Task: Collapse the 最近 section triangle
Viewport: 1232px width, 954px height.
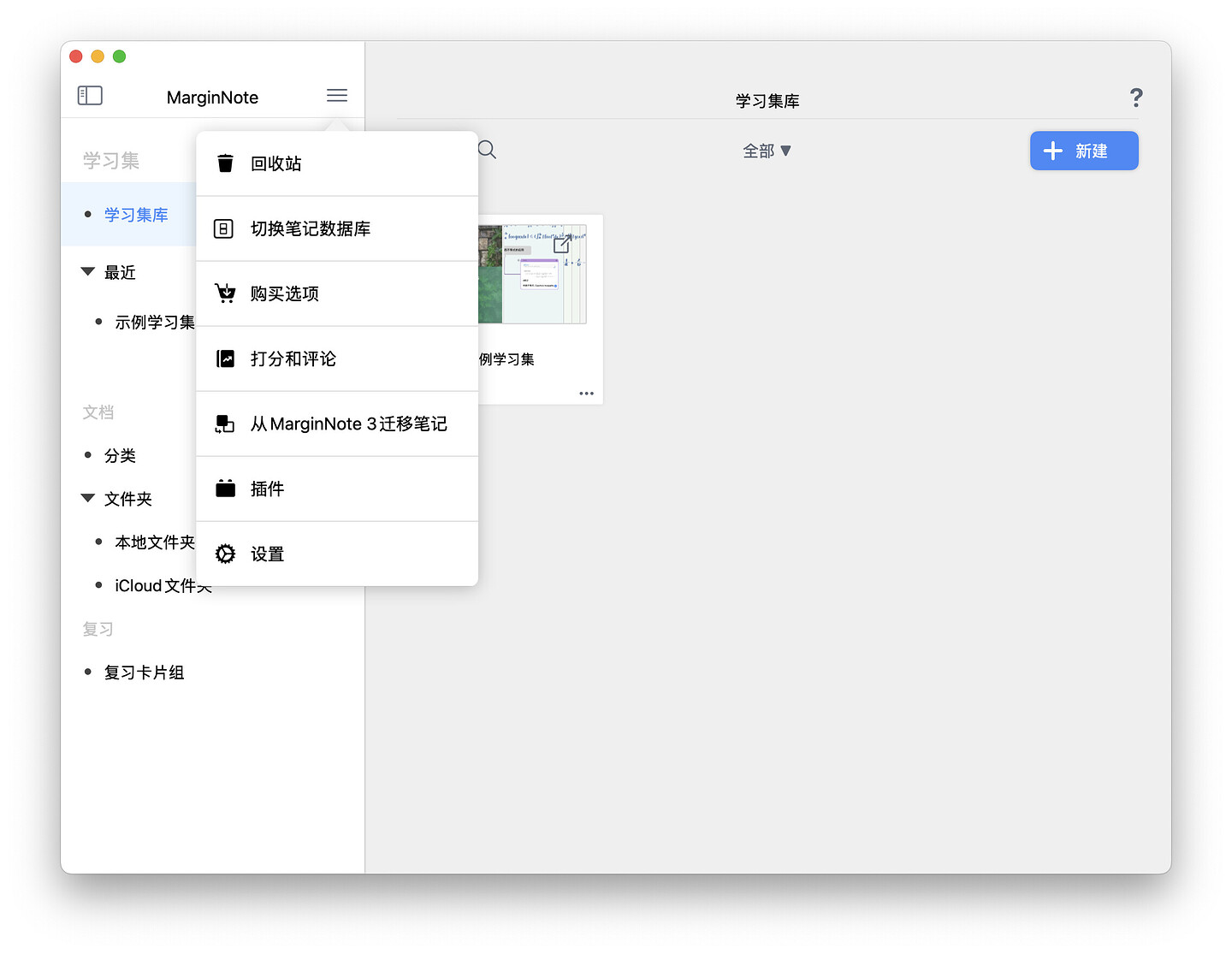Action: 87,271
